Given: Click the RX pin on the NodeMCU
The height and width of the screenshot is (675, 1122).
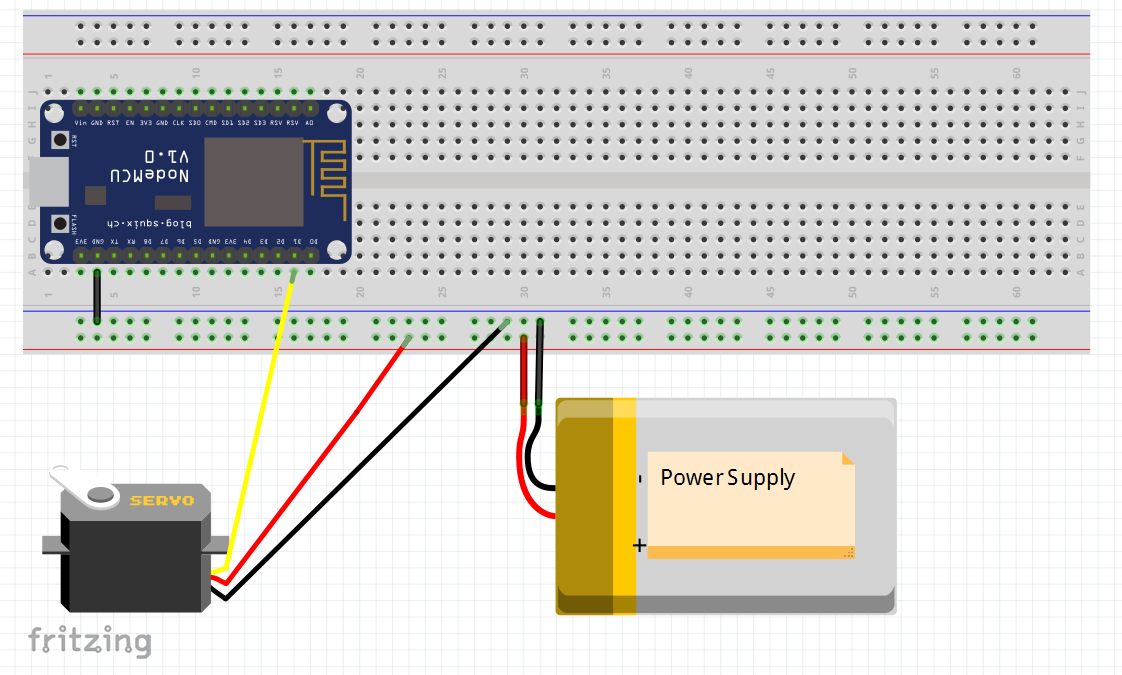Looking at the screenshot, I should tap(130, 255).
